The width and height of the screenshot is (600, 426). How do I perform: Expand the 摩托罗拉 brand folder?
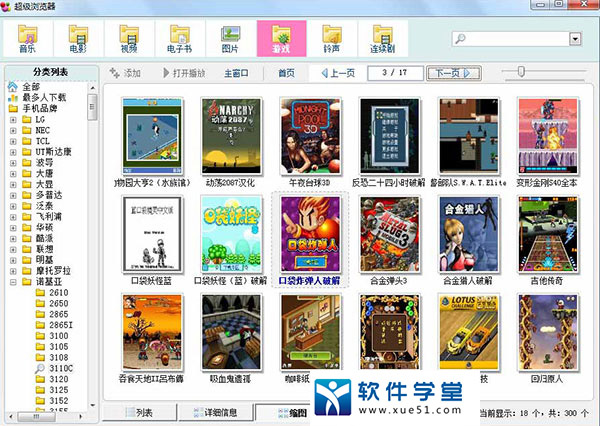13,271
